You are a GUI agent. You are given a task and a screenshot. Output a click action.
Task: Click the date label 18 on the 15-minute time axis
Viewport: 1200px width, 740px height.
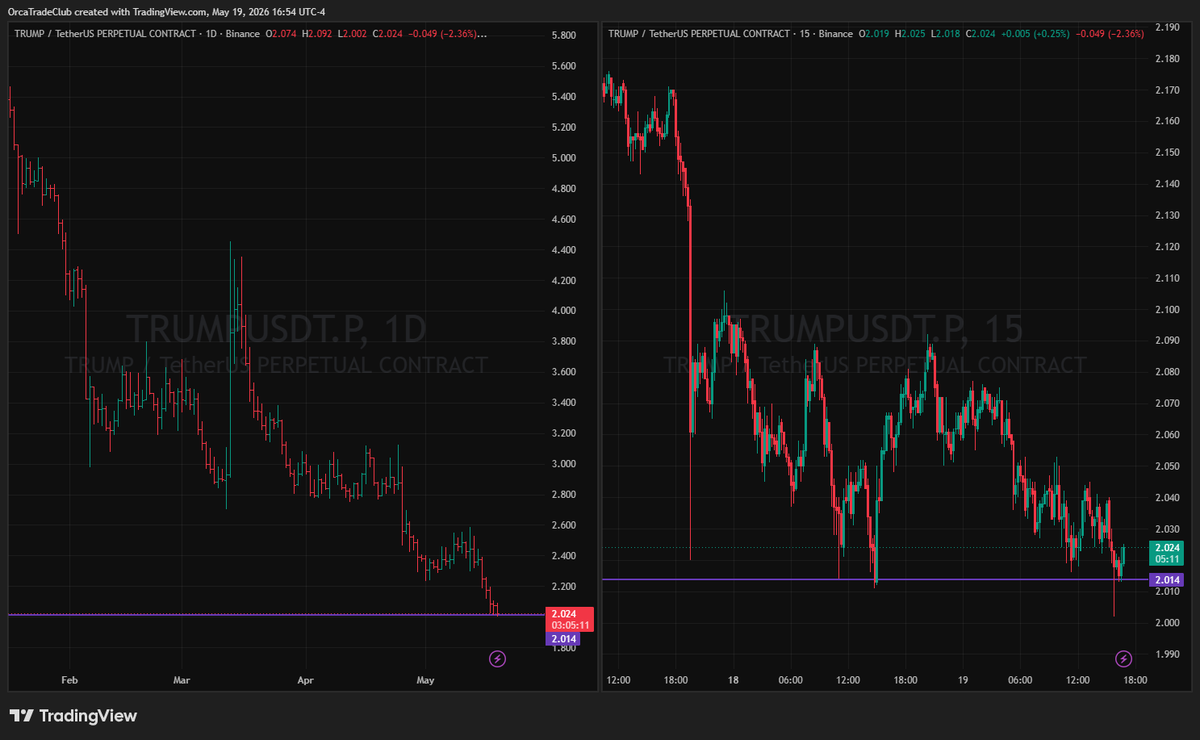coord(732,680)
